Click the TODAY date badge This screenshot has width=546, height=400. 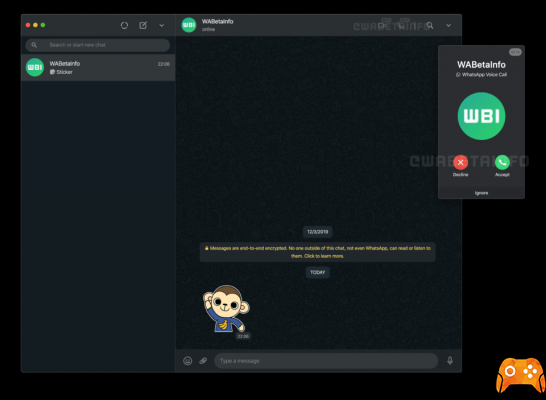click(318, 272)
